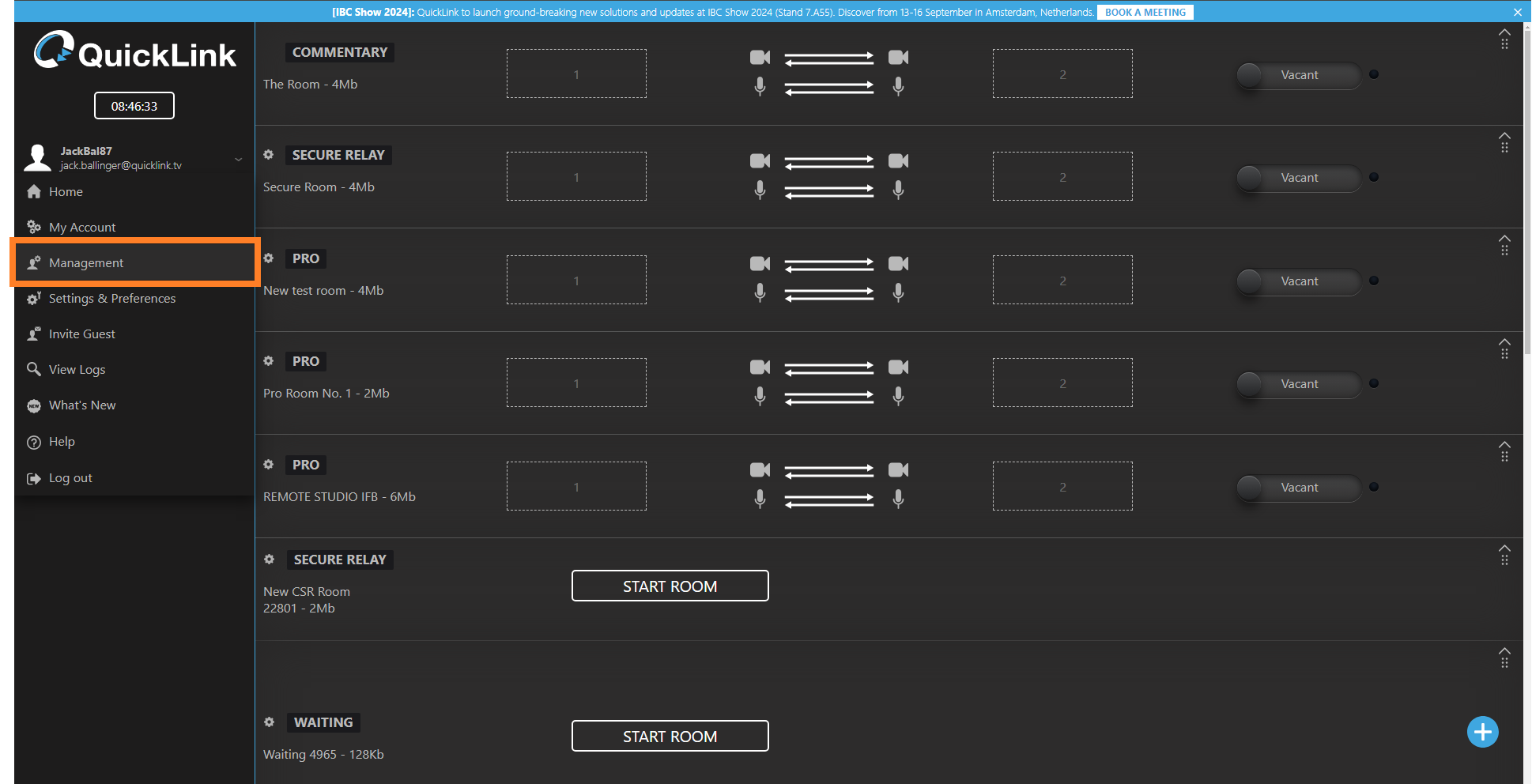The image size is (1532, 784).
Task: Start the New CSR Room
Action: click(x=670, y=586)
